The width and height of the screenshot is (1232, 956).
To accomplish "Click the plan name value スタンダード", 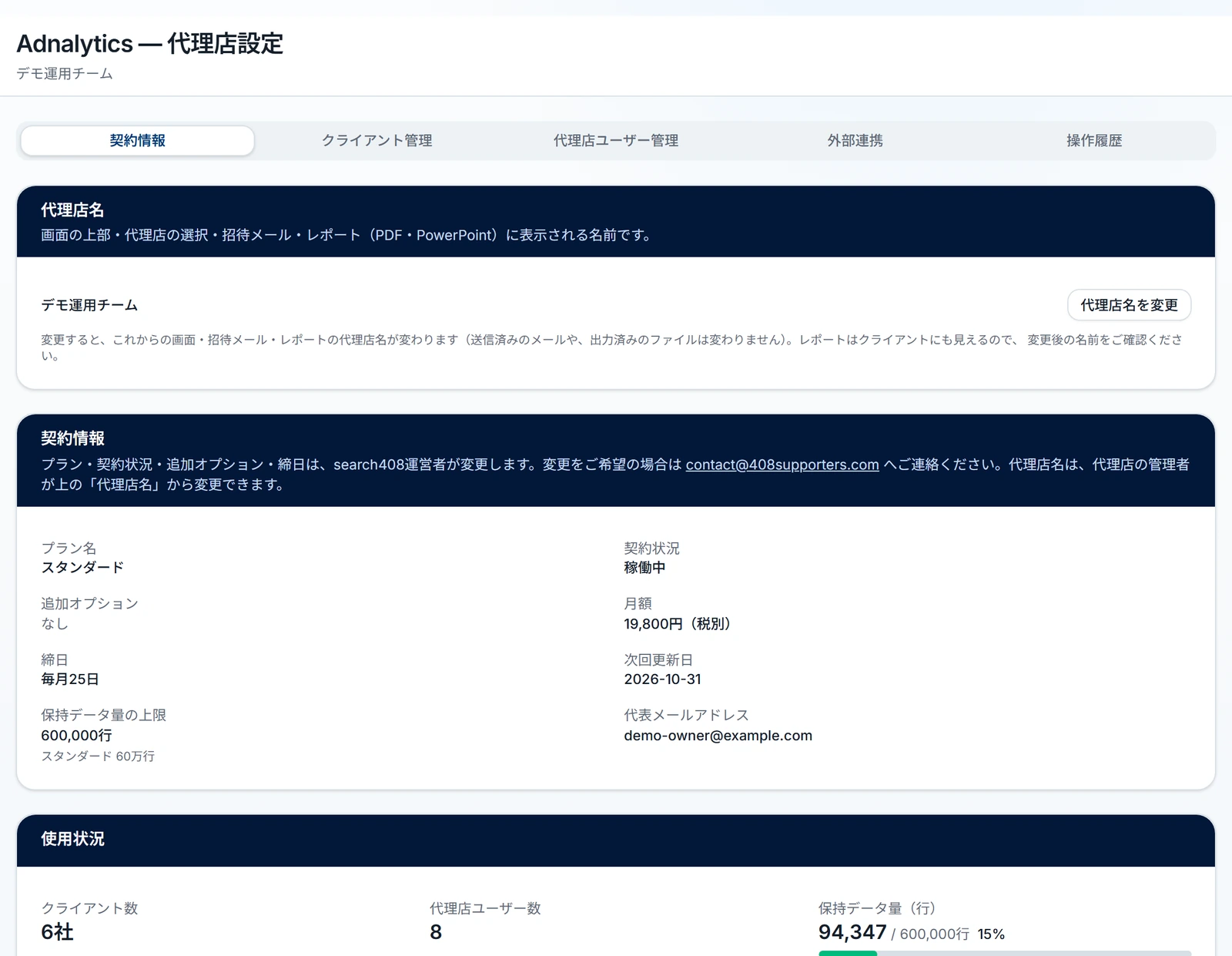I will [82, 568].
